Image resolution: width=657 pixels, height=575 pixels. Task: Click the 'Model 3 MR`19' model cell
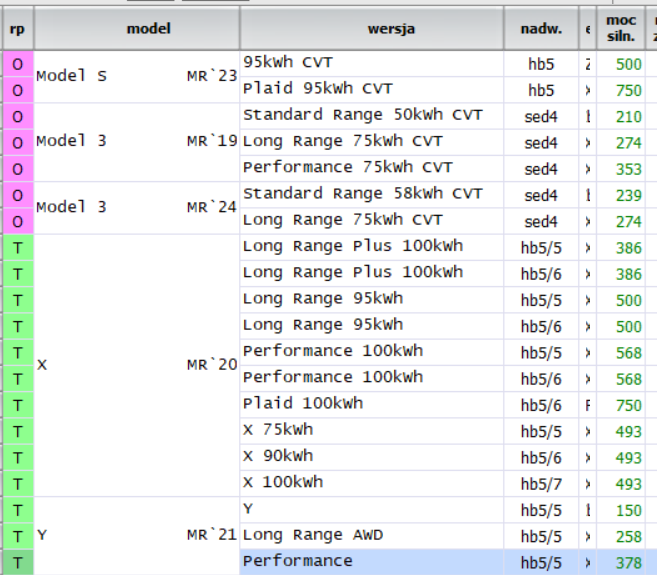(136, 141)
